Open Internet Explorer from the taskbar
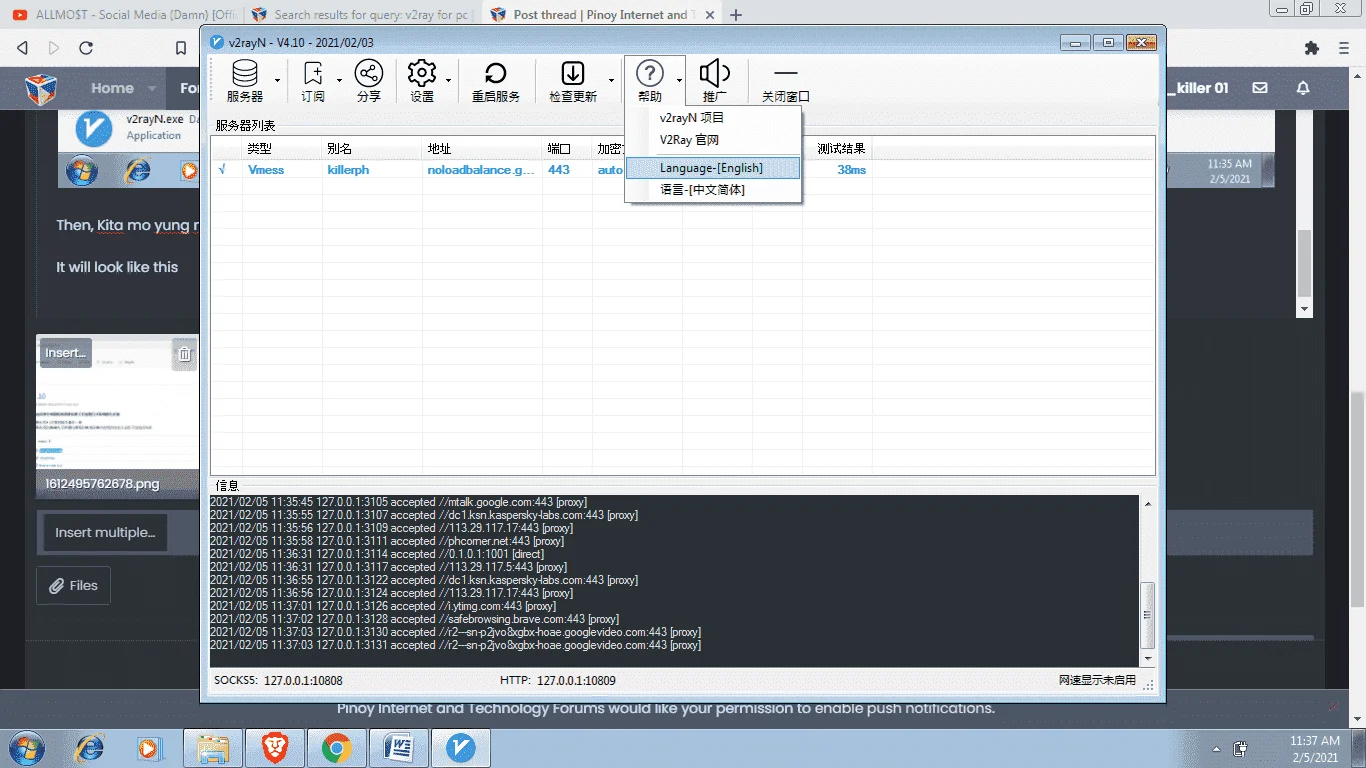Viewport: 1366px width, 768px height. click(90, 747)
